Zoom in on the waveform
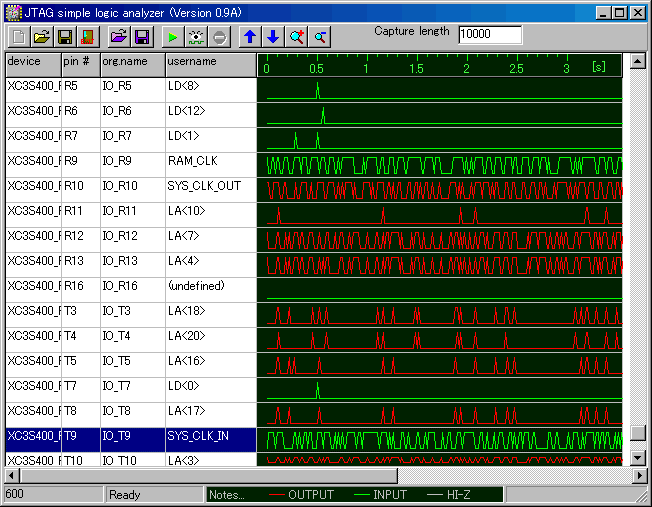Screen dimensions: 652x507 (x=296, y=37)
